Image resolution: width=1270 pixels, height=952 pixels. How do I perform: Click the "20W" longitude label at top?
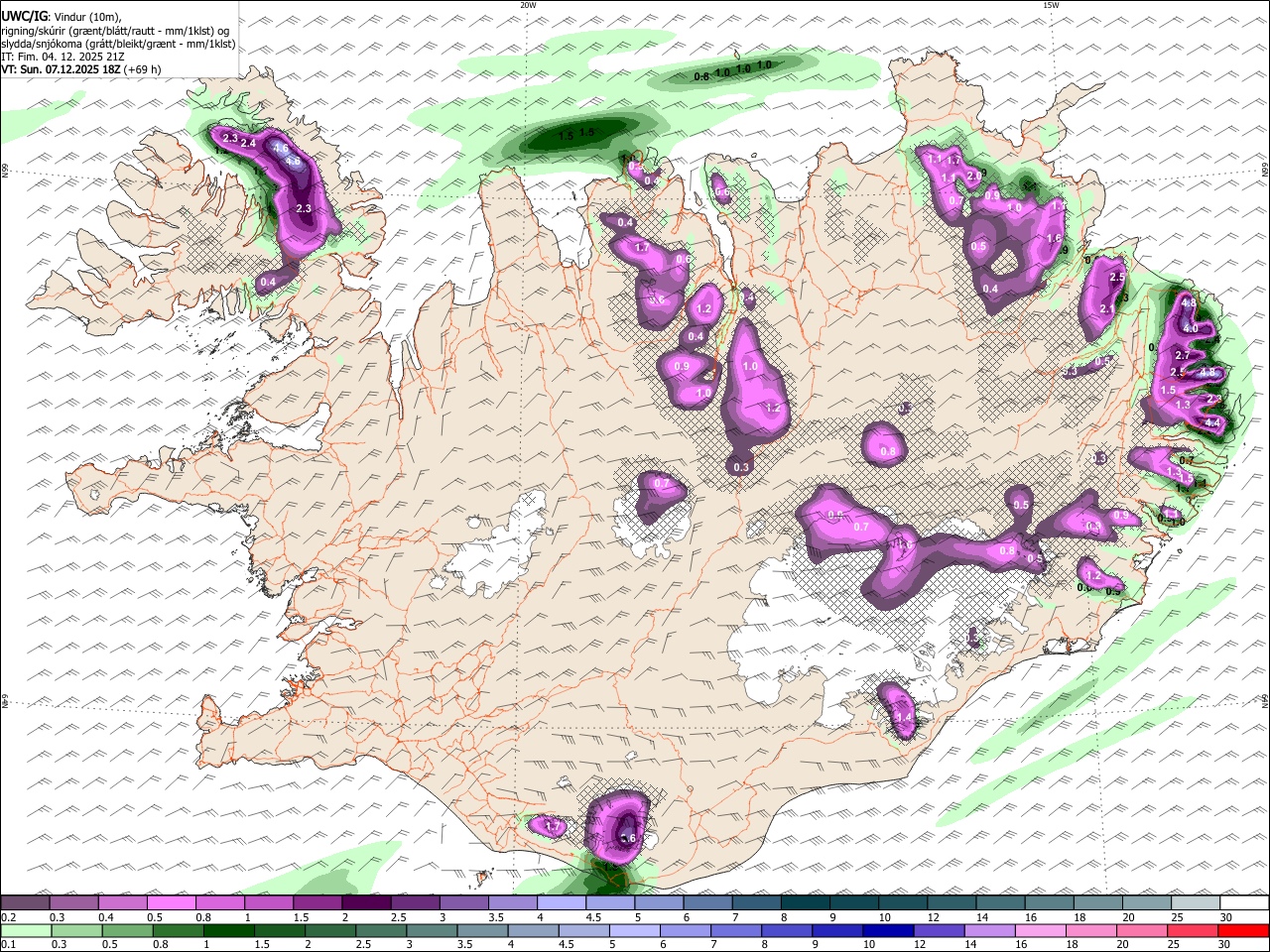point(528,5)
